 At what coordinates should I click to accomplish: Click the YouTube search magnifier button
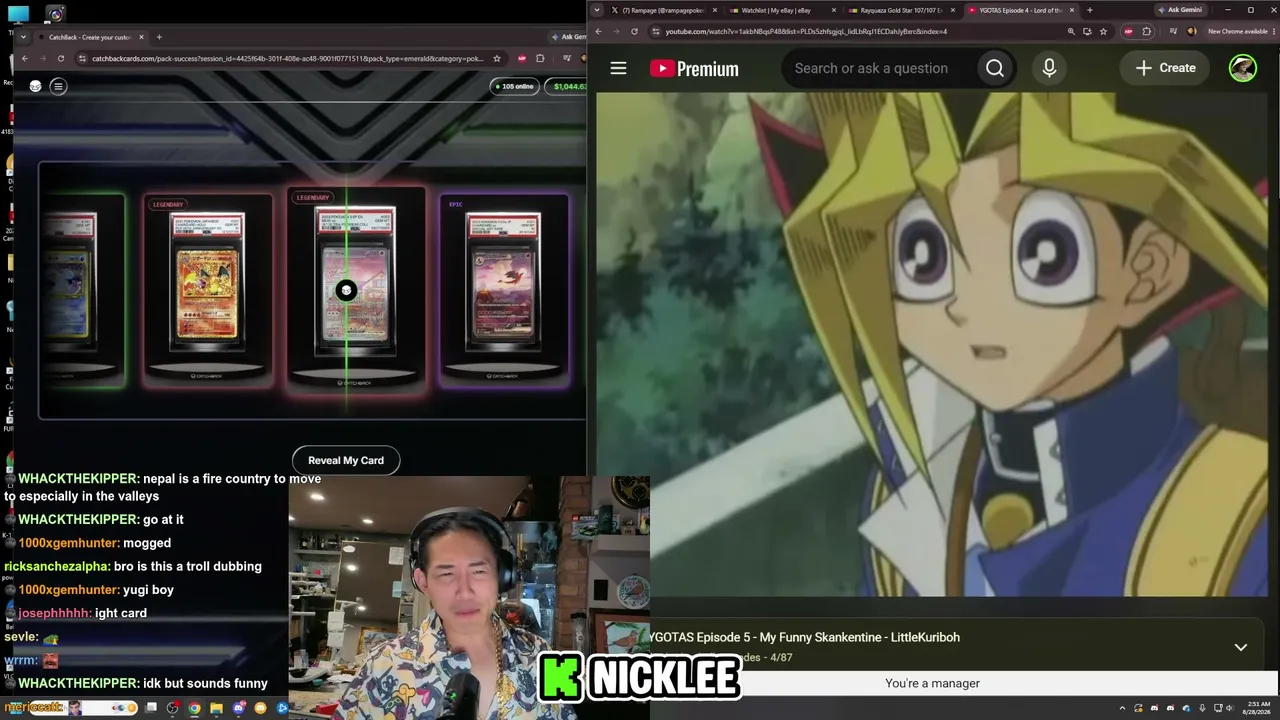995,68
